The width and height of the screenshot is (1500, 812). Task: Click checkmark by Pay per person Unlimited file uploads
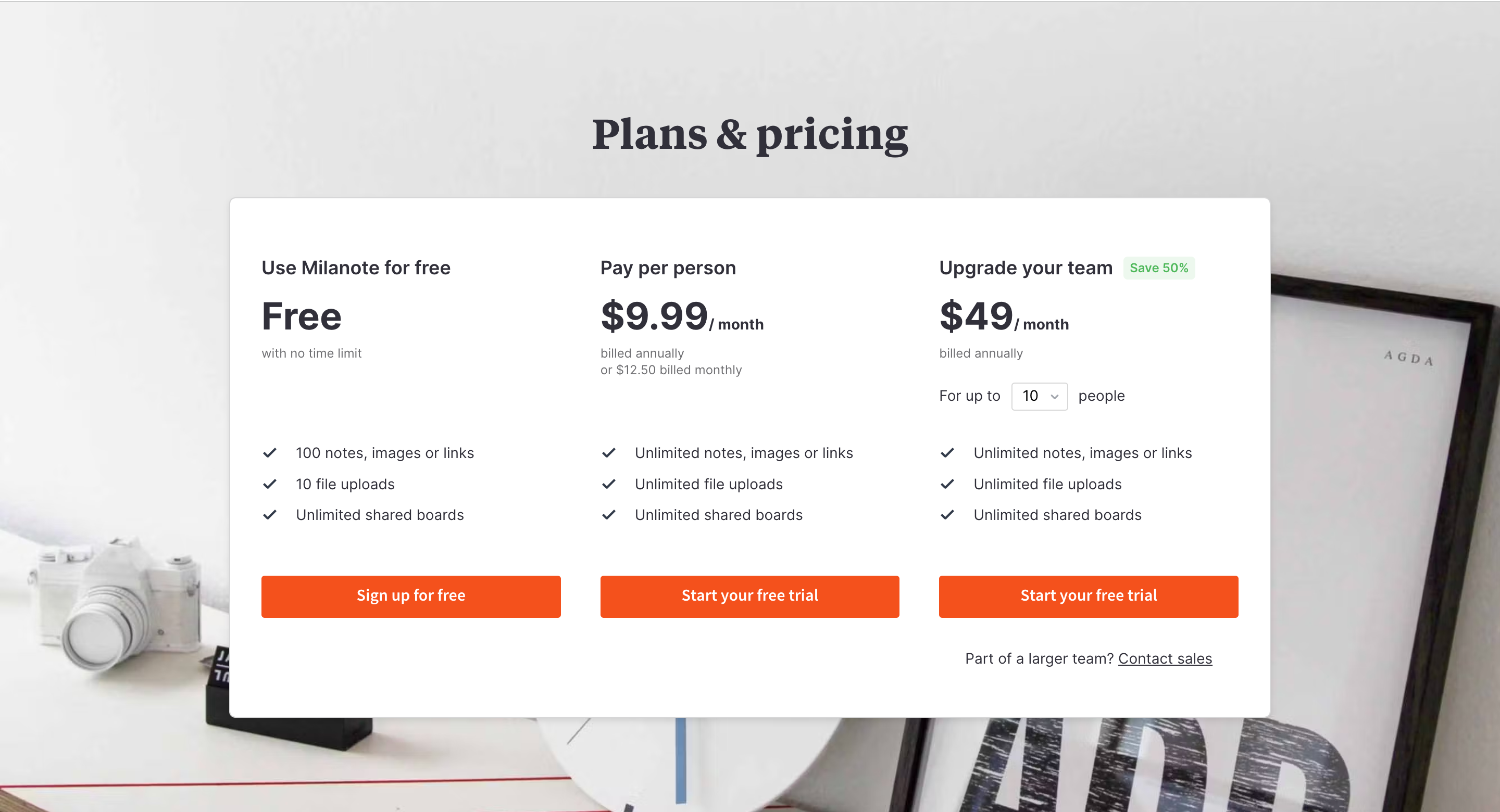pos(608,484)
